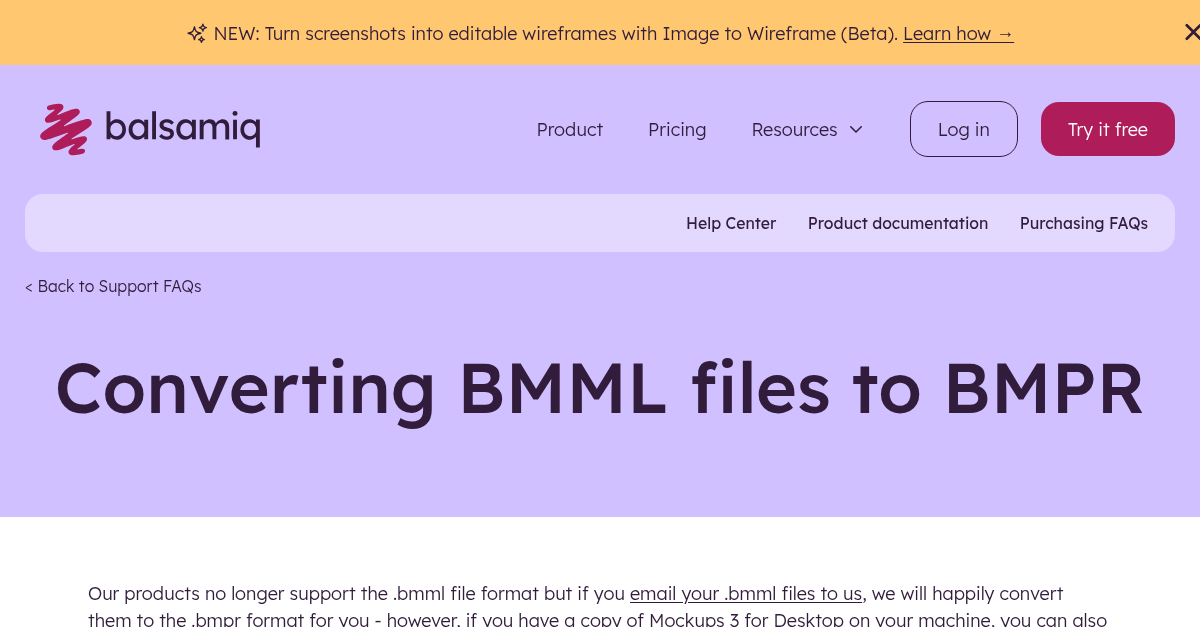This screenshot has width=1200, height=627.
Task: Go back to Support FAQs
Action: coord(113,286)
